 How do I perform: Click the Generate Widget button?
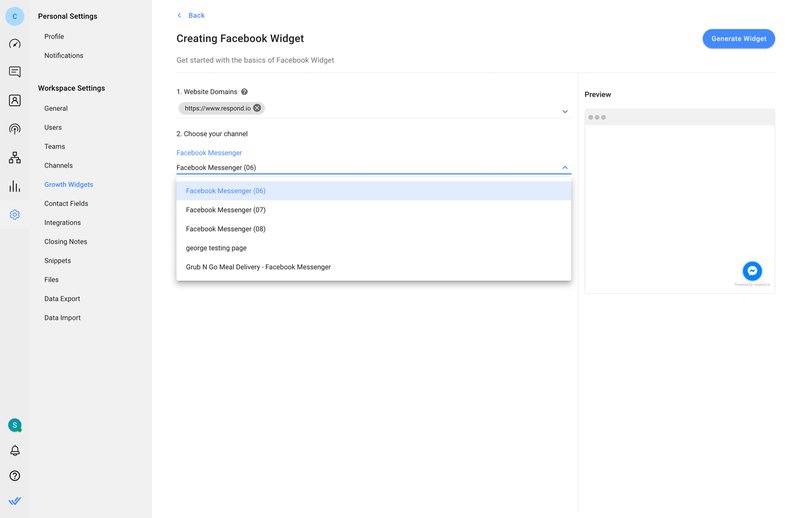tap(738, 39)
